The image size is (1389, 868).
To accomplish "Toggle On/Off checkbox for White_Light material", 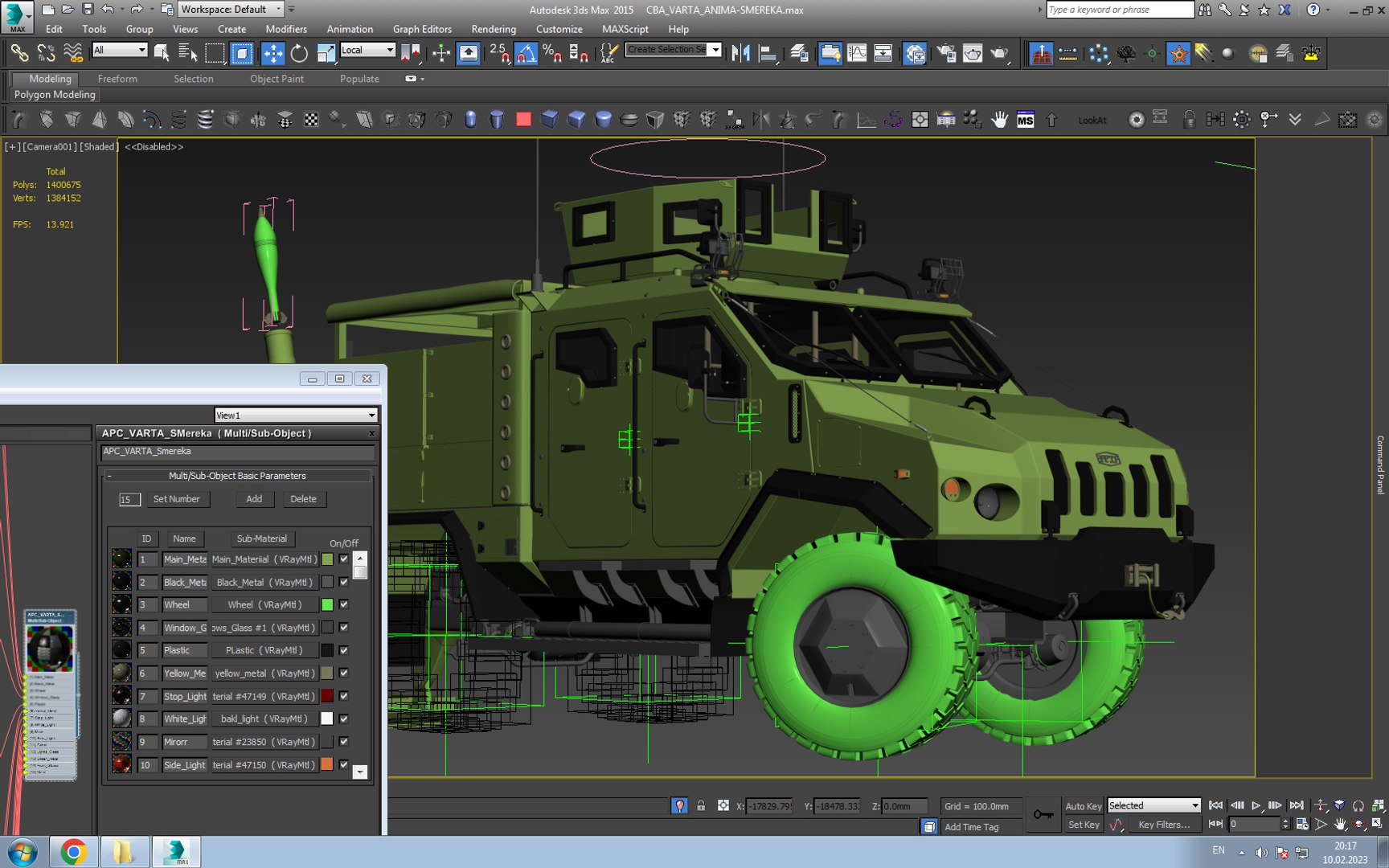I will pos(344,719).
